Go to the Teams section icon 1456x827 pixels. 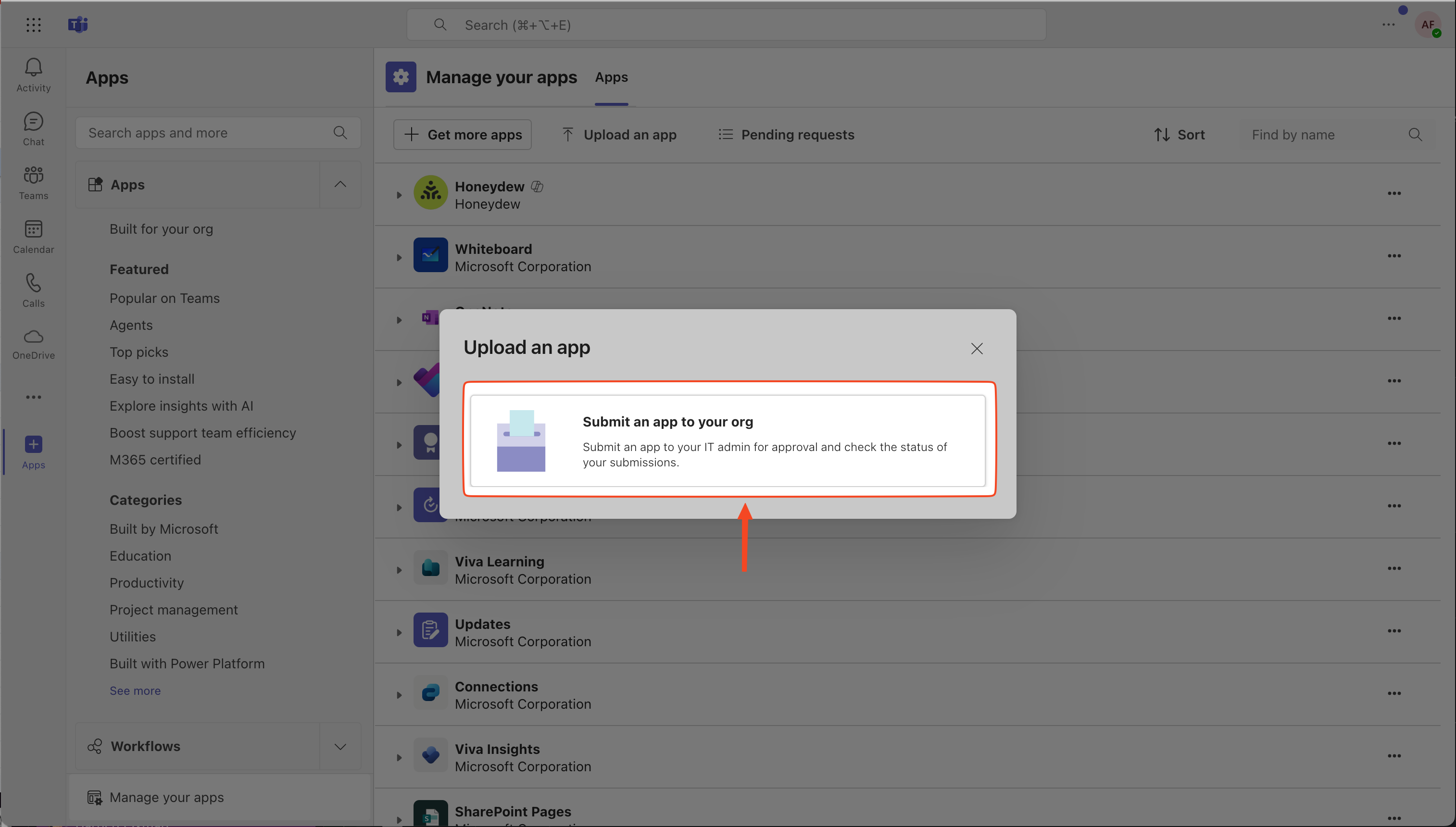click(x=34, y=182)
